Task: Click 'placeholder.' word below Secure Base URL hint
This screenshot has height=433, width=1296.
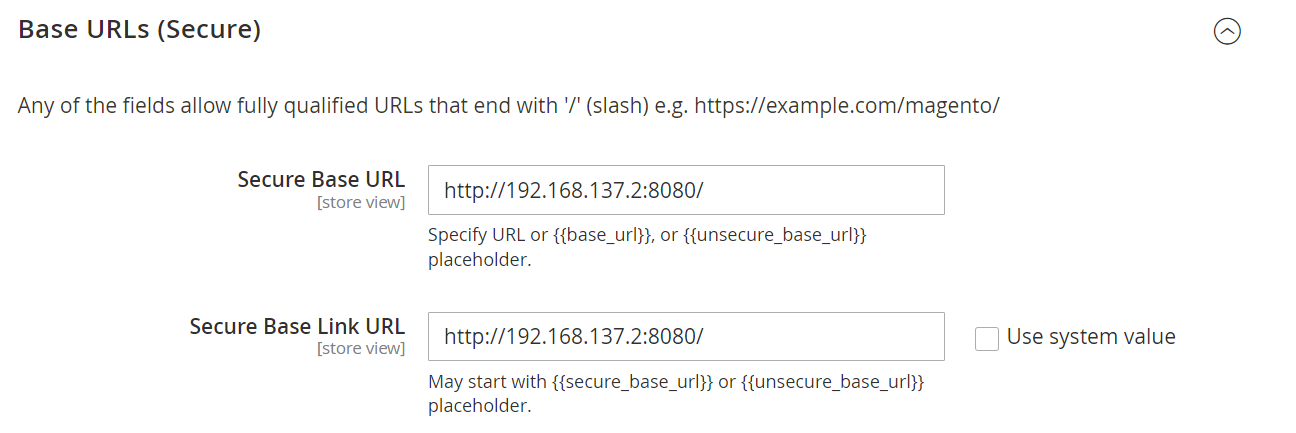Action: 479,260
